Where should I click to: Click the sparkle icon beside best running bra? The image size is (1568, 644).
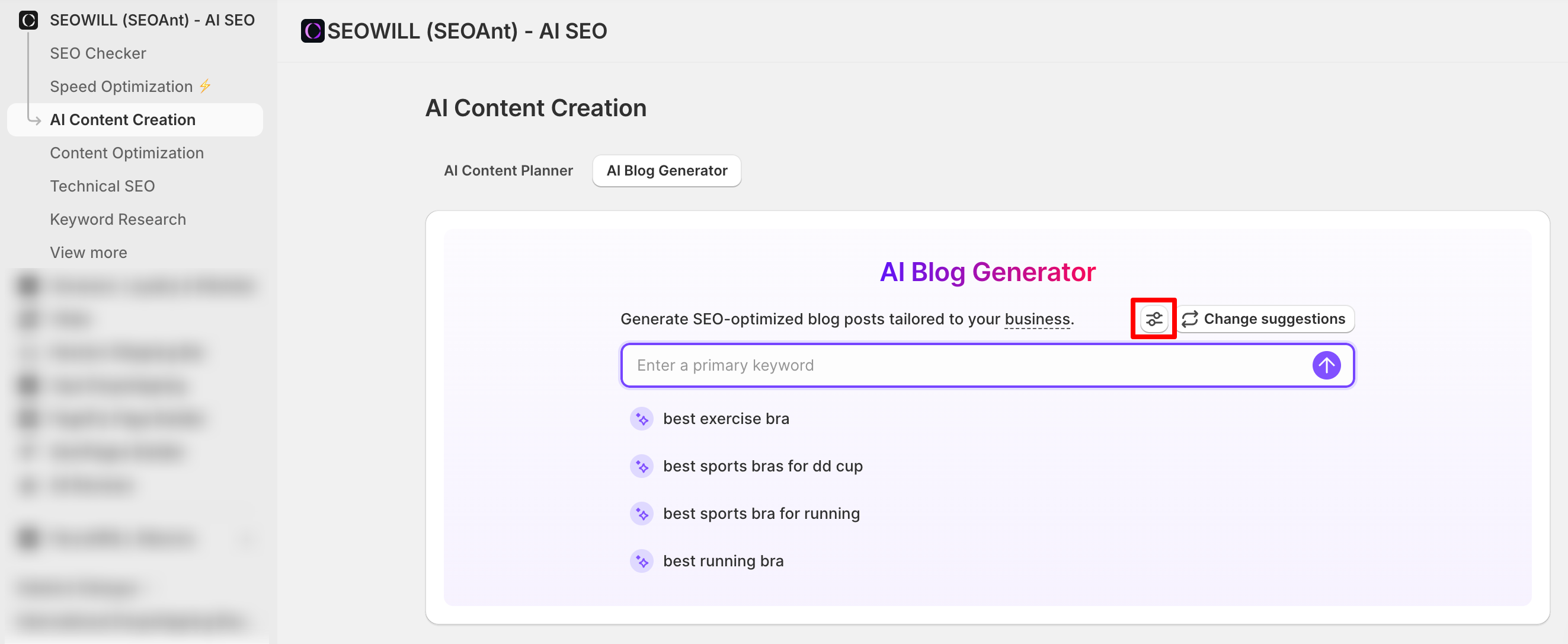642,561
